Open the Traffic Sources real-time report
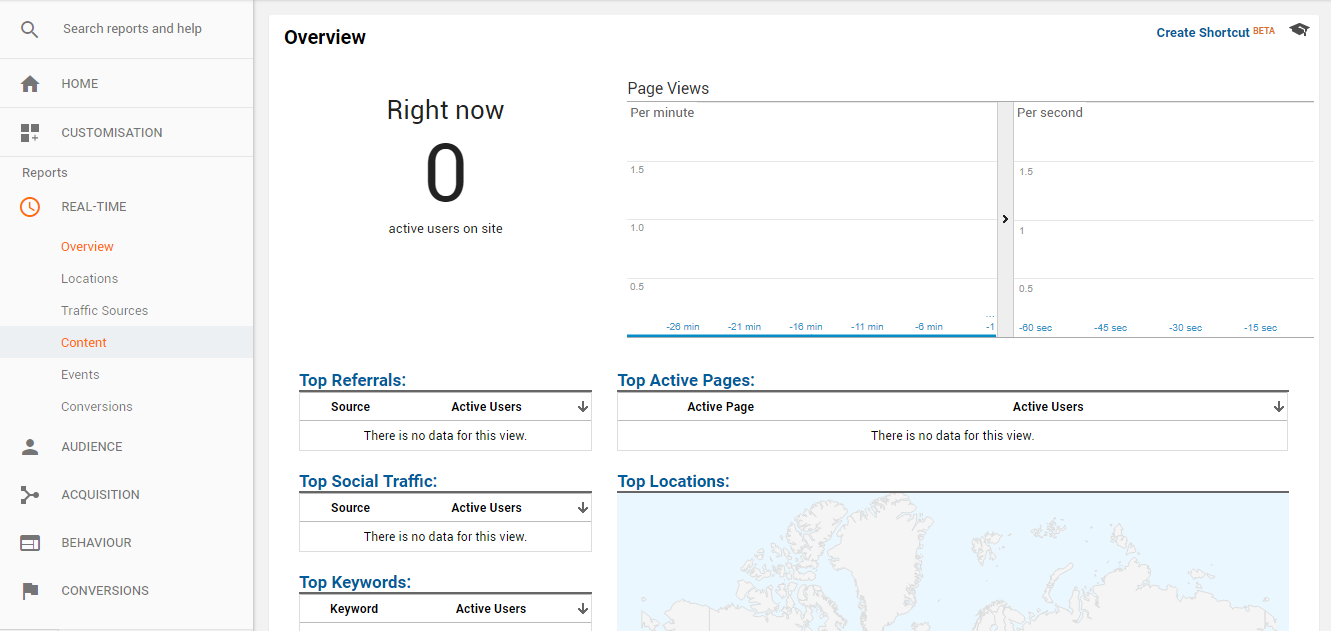 click(x=104, y=311)
